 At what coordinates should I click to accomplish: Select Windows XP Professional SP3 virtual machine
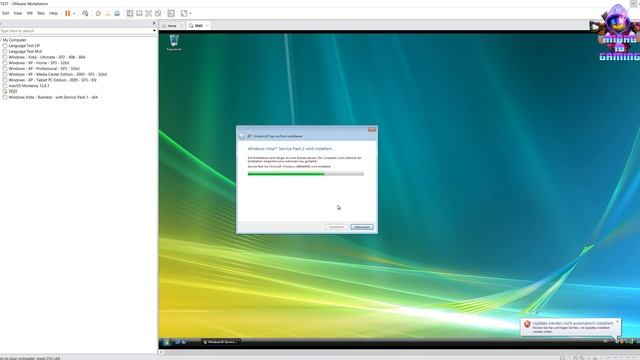coord(44,69)
